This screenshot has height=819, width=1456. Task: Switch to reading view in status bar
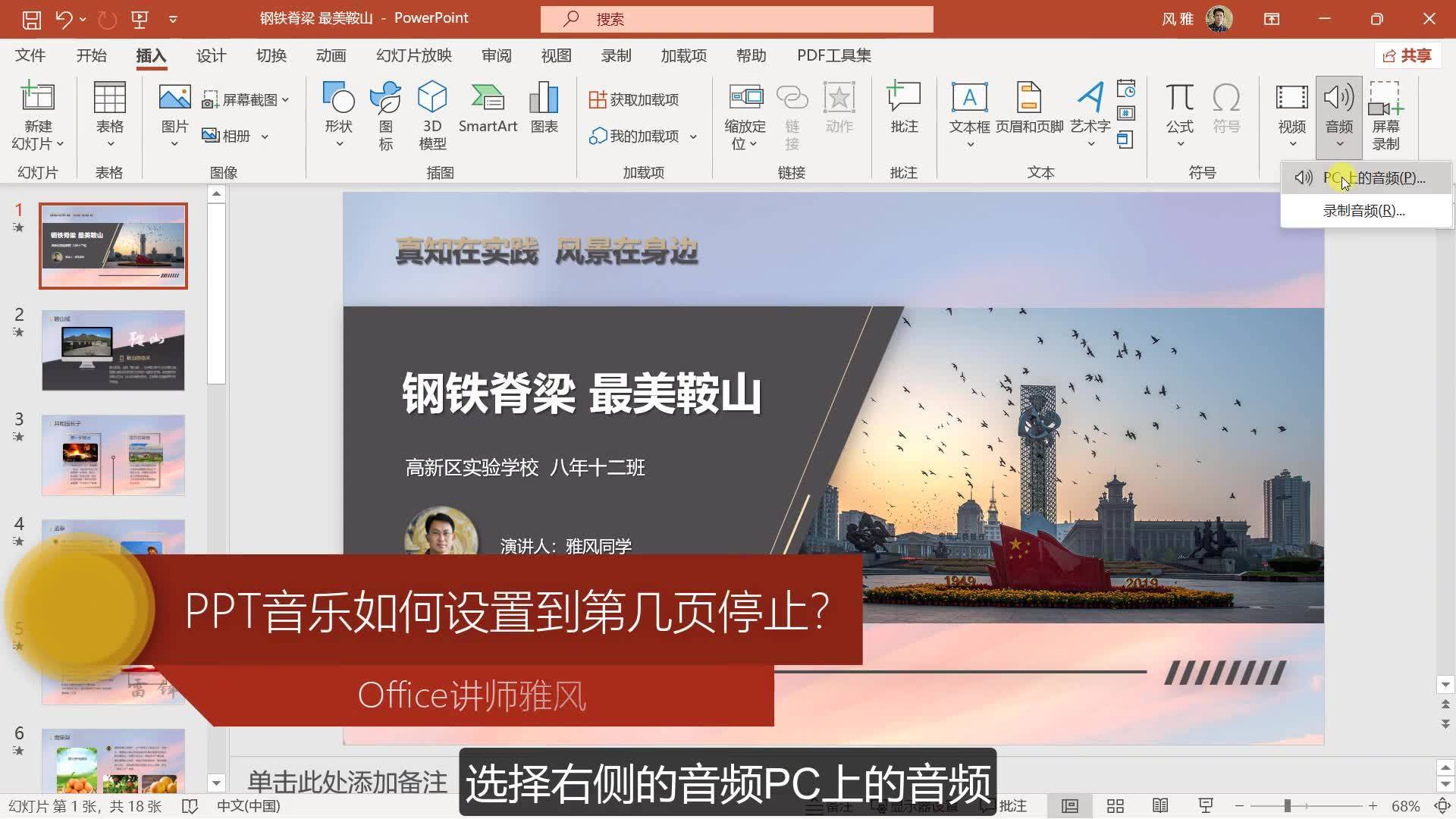click(x=1160, y=805)
